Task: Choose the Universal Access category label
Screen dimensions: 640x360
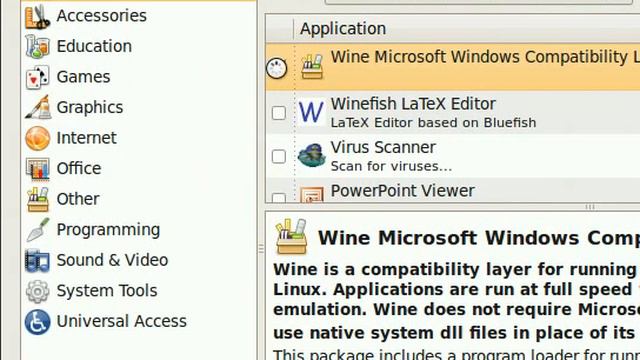Action: click(x=122, y=322)
